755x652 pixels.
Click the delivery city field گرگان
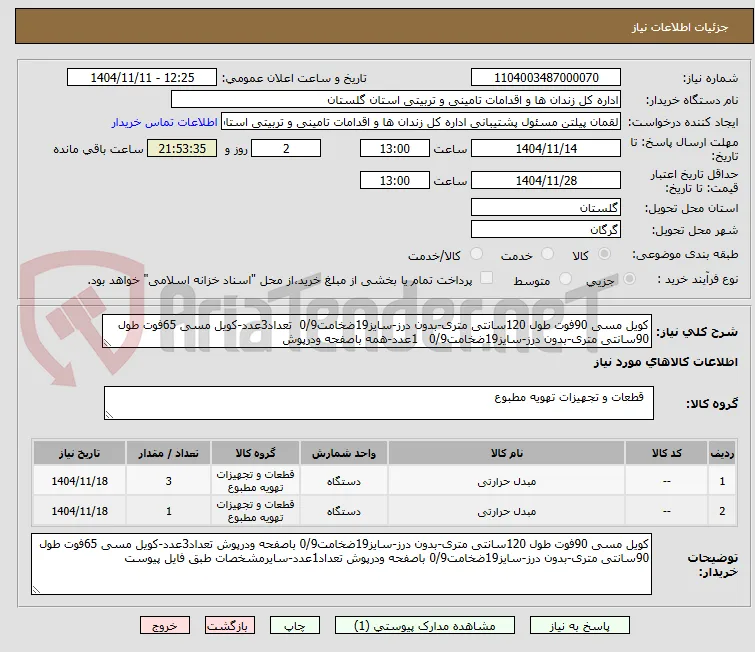pos(546,230)
